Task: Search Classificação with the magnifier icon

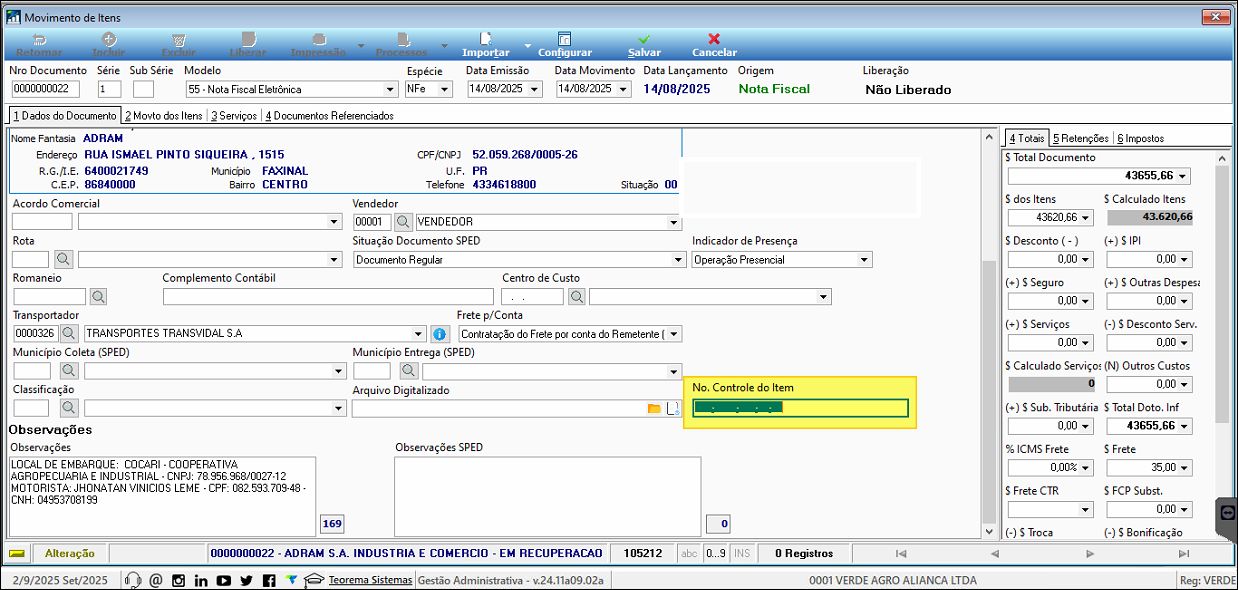Action: [x=69, y=408]
